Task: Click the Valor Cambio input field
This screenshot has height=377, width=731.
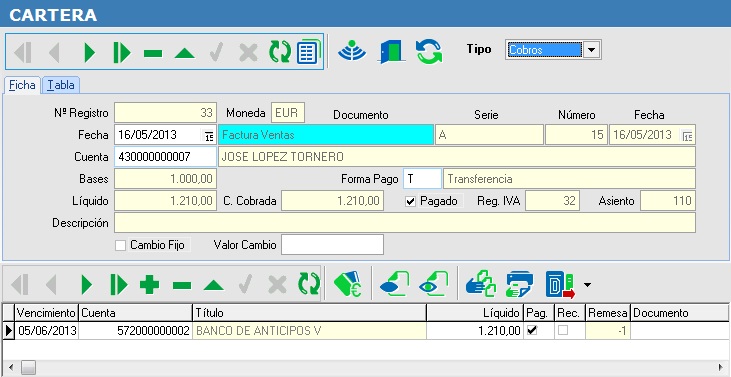Action: 332,245
